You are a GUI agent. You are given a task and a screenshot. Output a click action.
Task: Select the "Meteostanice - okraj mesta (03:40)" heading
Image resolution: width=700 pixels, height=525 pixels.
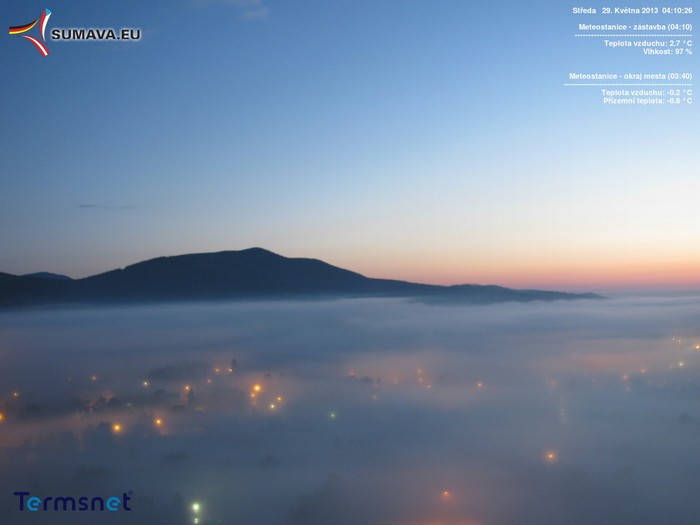630,76
